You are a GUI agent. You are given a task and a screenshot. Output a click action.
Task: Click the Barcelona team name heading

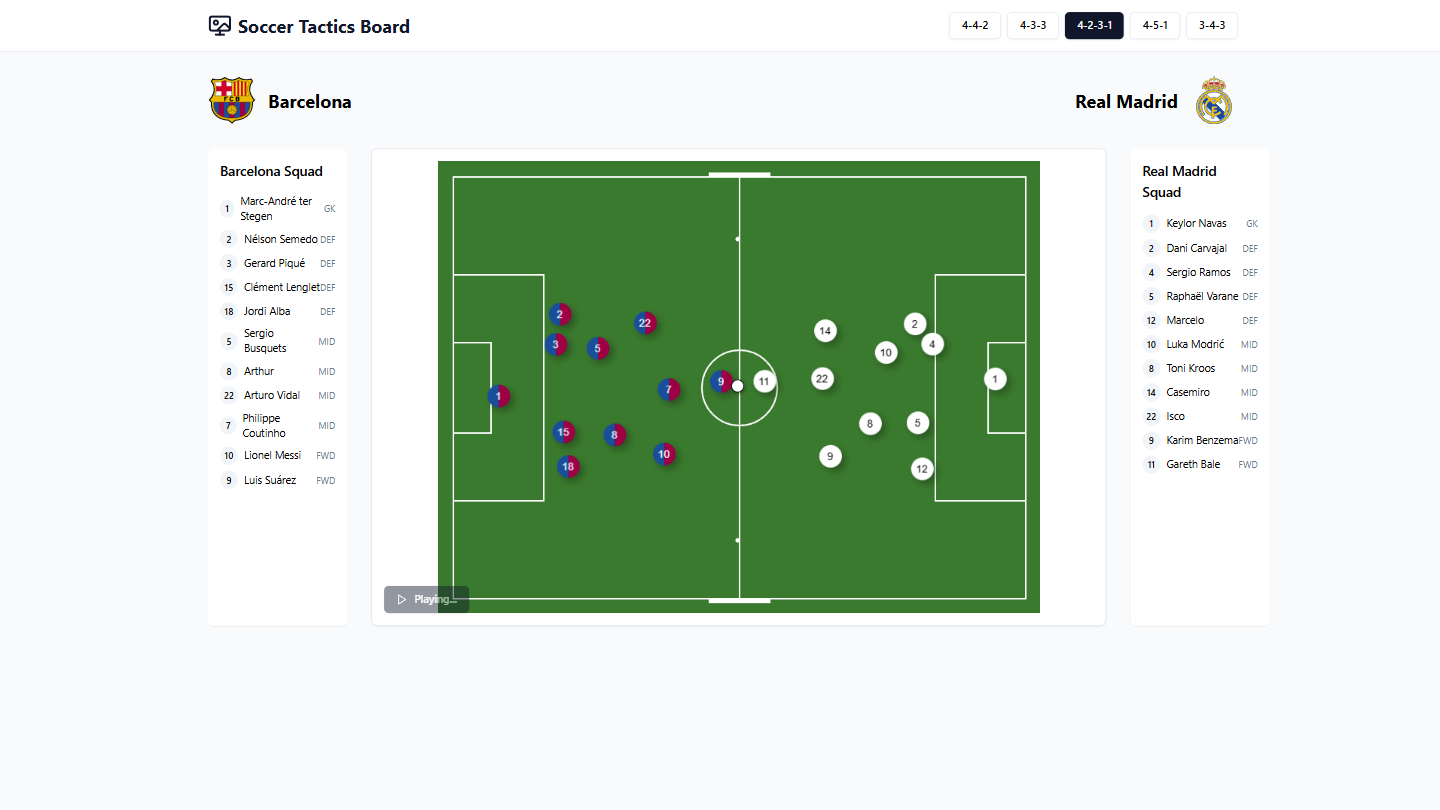(x=310, y=101)
